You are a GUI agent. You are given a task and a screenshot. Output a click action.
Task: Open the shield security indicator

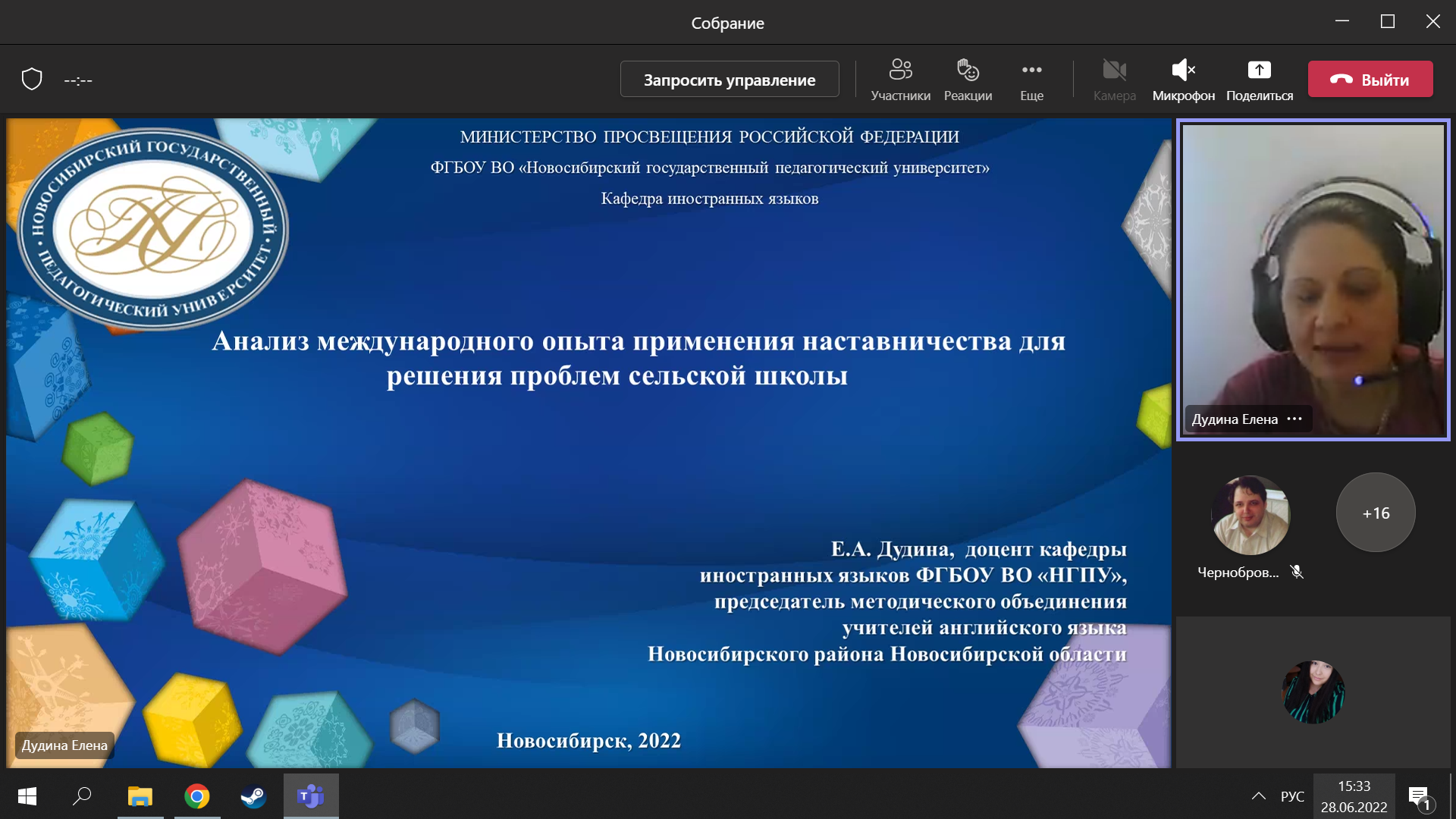pos(32,79)
